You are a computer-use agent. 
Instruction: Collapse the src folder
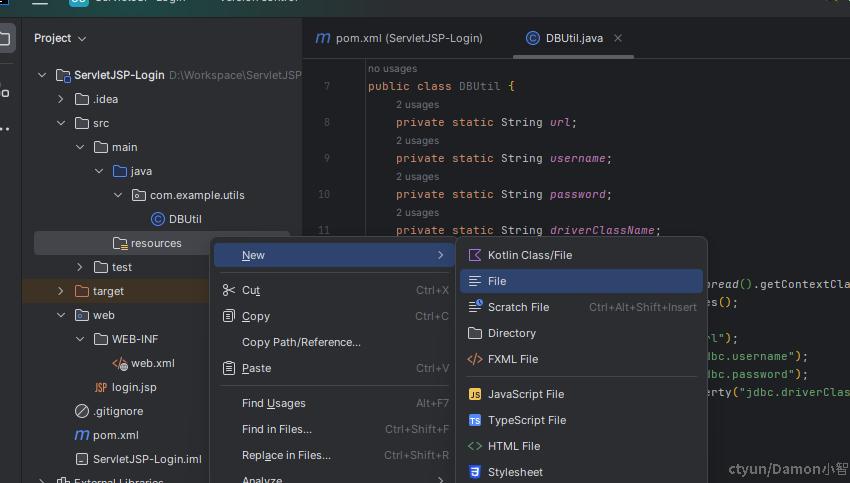point(61,123)
